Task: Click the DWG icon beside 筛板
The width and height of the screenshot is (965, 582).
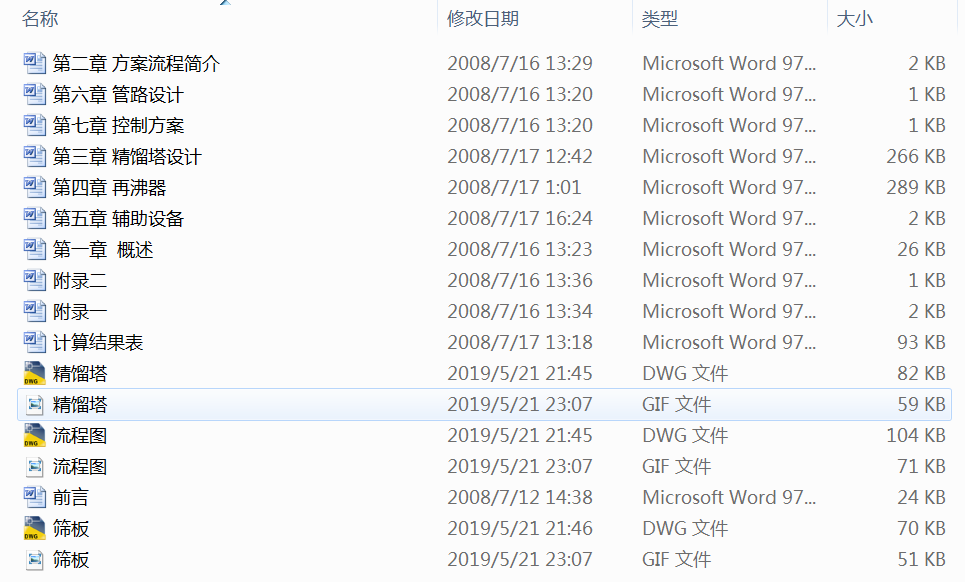Action: tap(33, 528)
